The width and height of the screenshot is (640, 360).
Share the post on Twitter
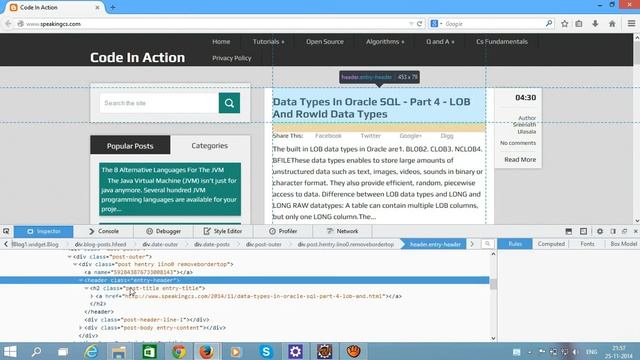pos(371,136)
